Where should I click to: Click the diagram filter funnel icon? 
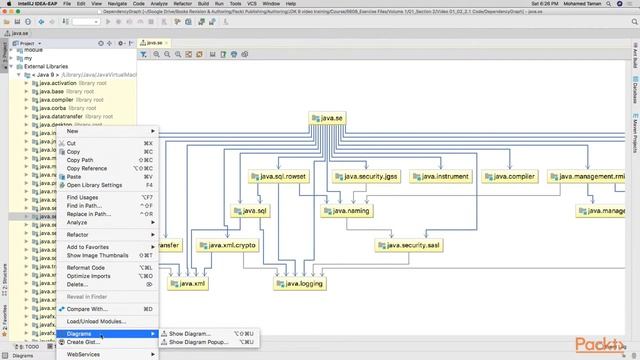[x=144, y=54]
